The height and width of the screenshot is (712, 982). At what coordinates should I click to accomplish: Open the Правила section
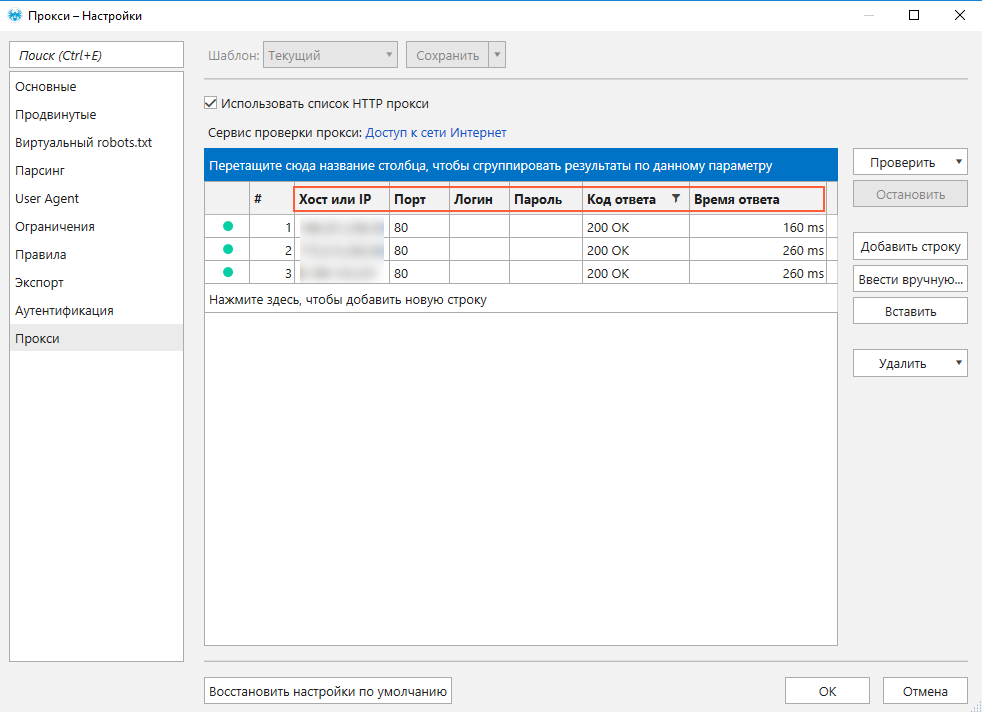96,254
